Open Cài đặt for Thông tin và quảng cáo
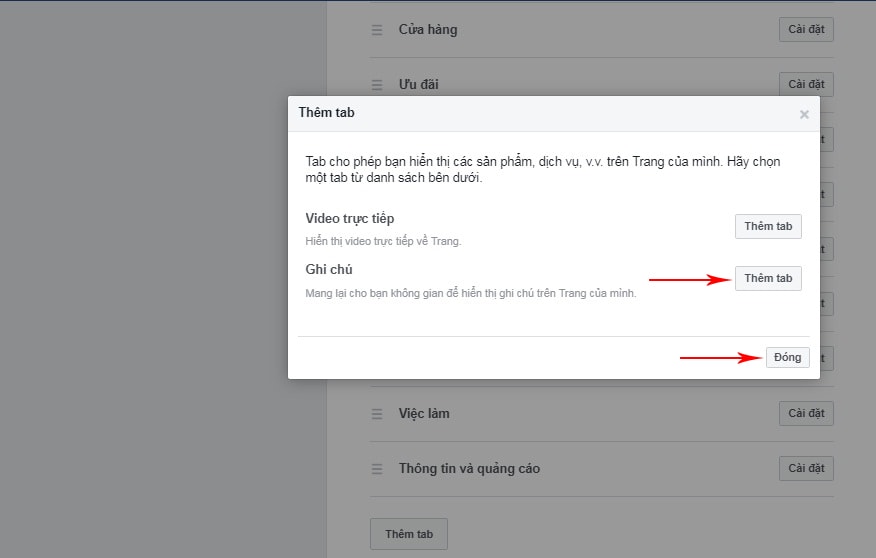 pyautogui.click(x=805, y=468)
